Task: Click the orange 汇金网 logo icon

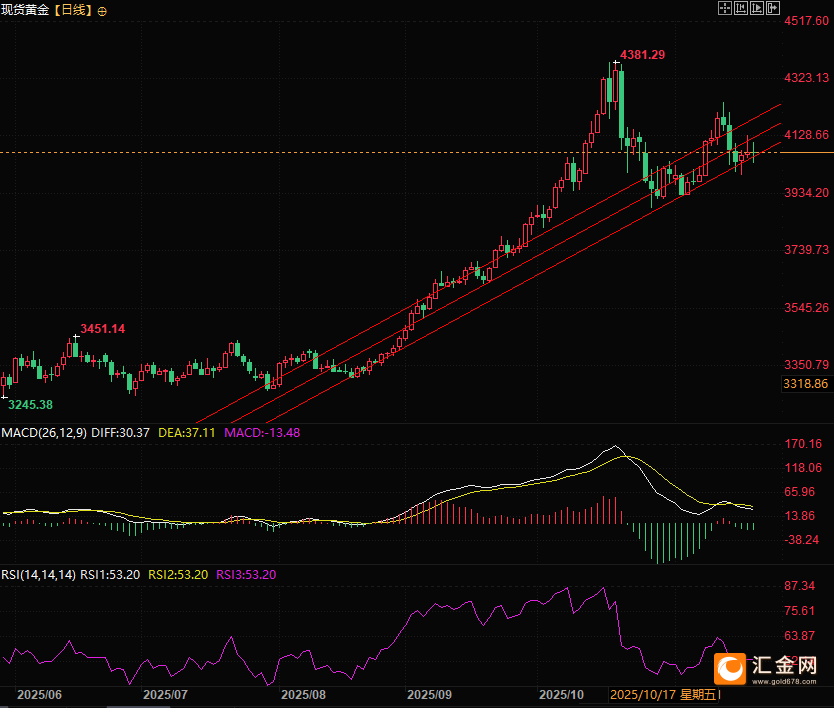Action: pos(732,668)
